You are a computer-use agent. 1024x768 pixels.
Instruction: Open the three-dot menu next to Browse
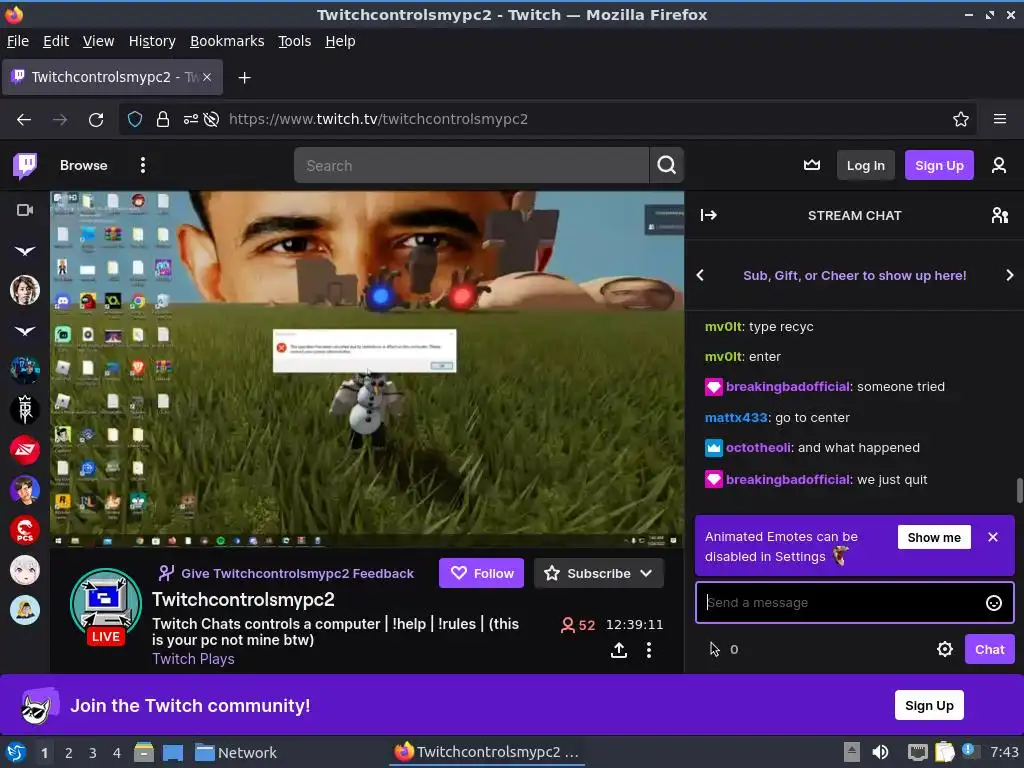143,165
